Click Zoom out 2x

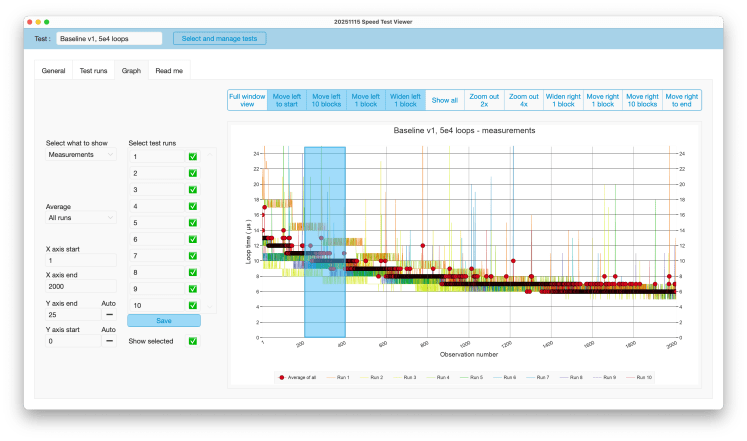click(x=482, y=100)
